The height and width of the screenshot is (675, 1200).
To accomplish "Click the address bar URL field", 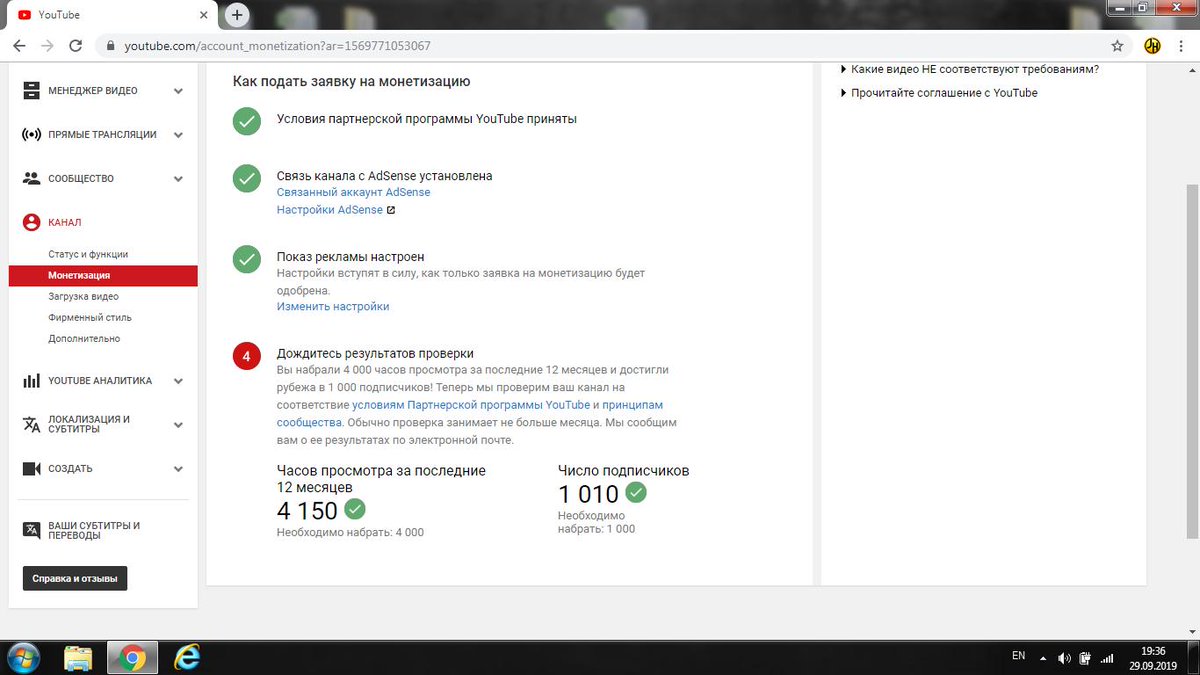I will (600, 46).
